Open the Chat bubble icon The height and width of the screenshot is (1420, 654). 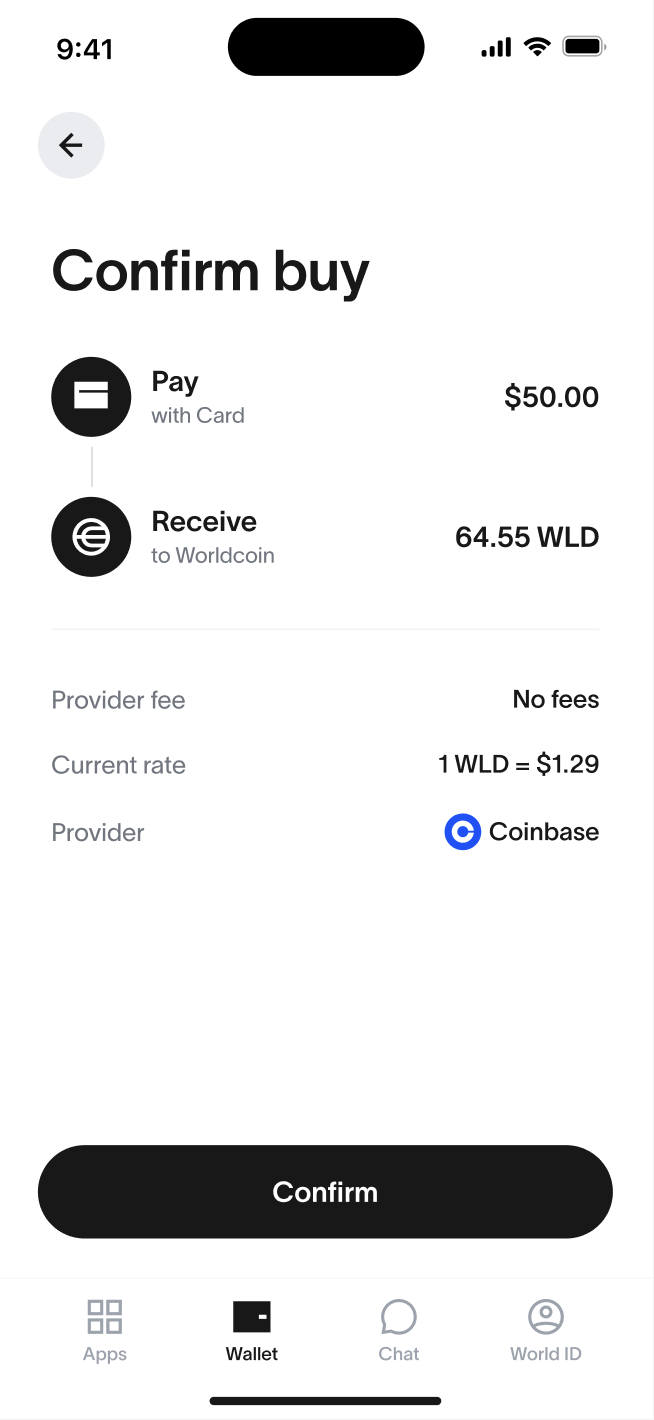398,1317
